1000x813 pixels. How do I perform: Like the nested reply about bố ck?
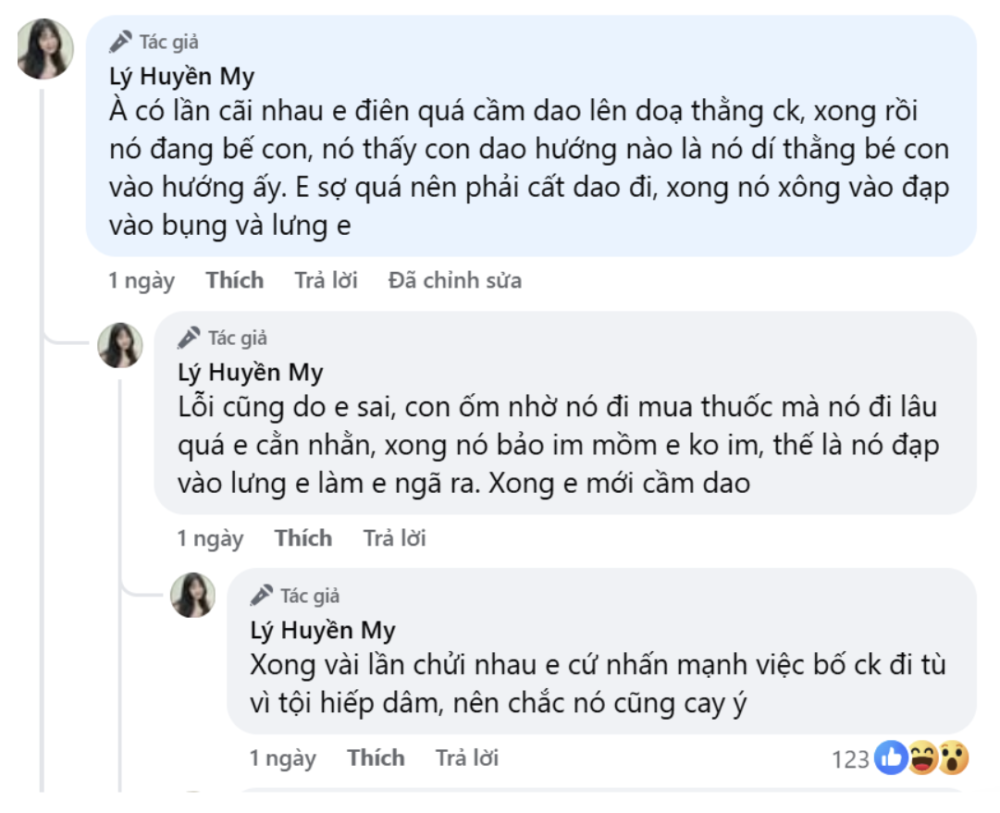point(376,759)
